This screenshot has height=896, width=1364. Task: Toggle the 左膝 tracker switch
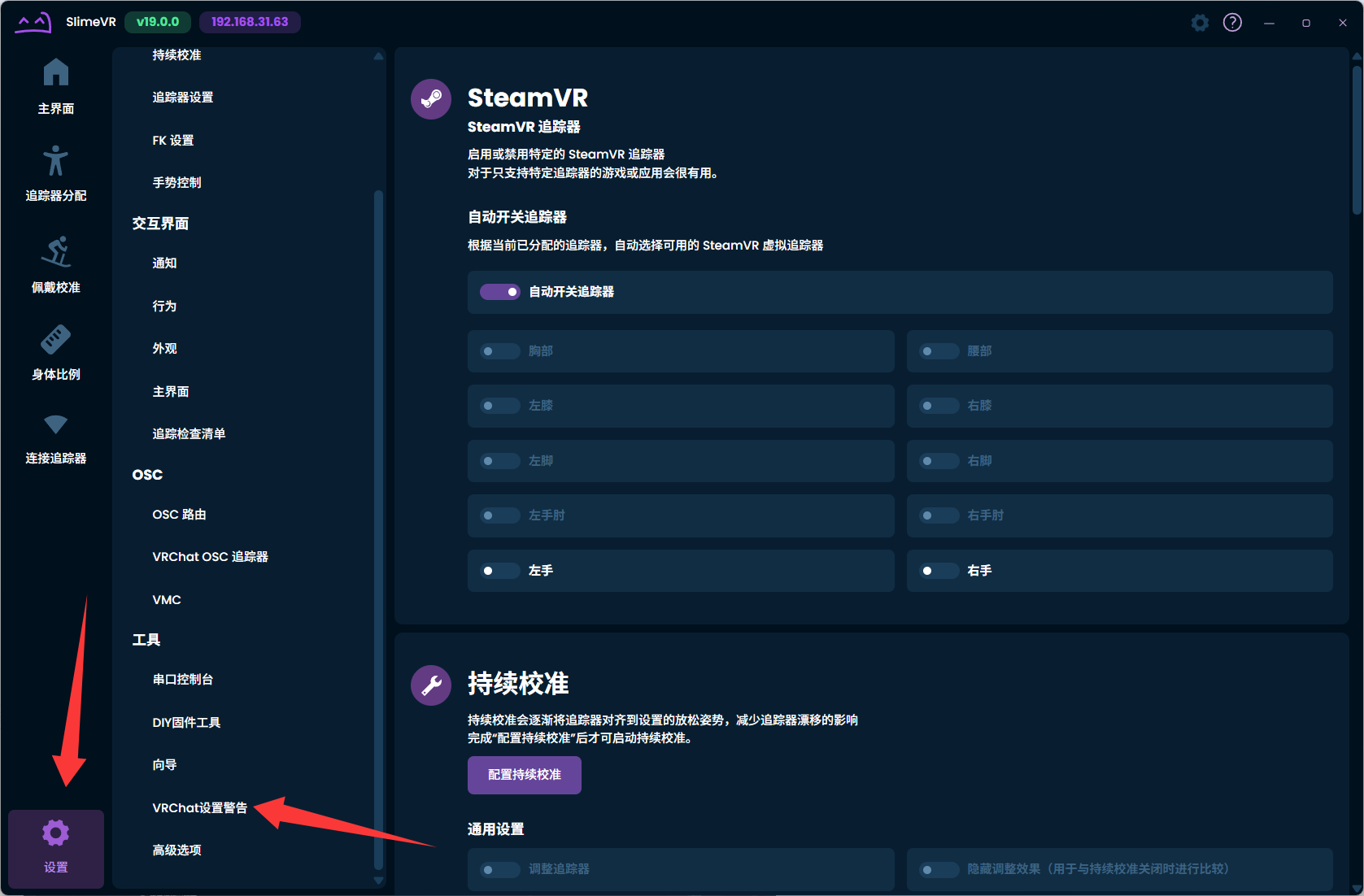click(500, 406)
